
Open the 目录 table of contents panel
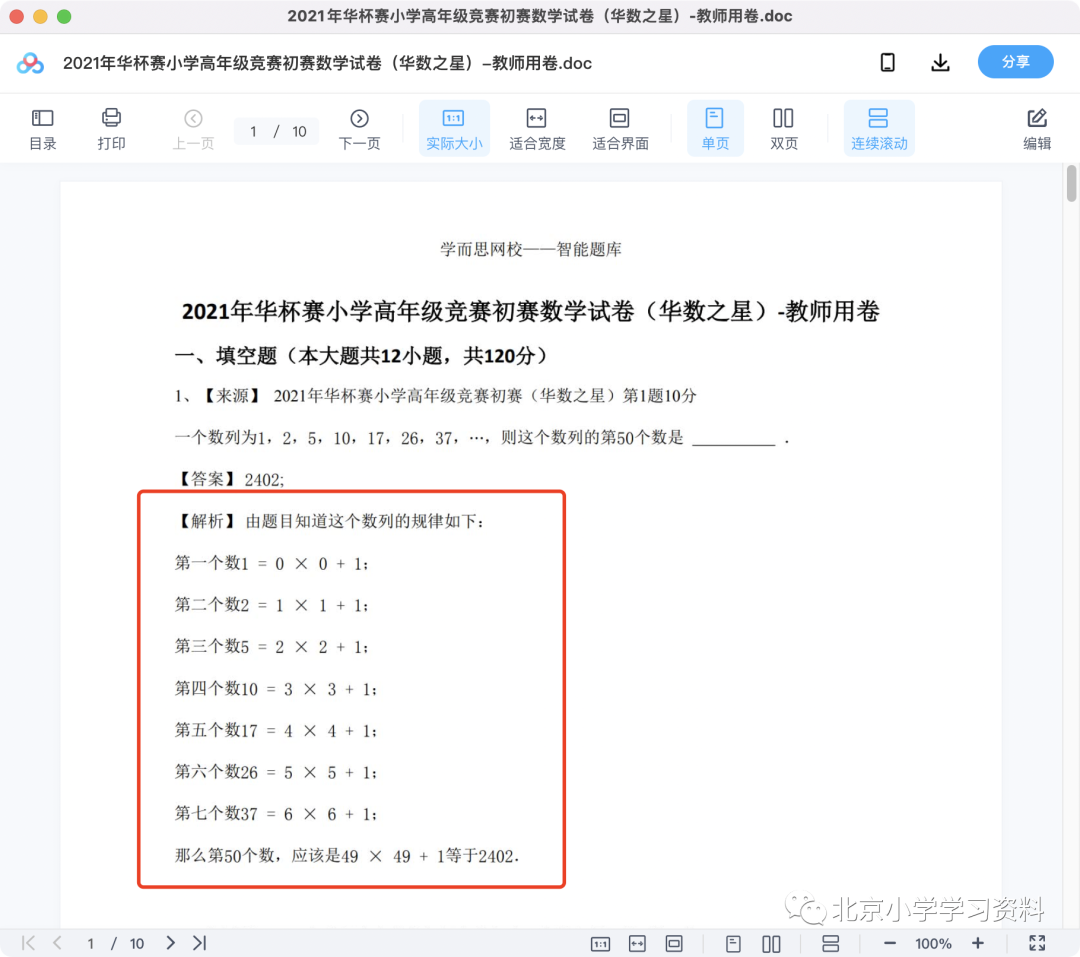[43, 129]
